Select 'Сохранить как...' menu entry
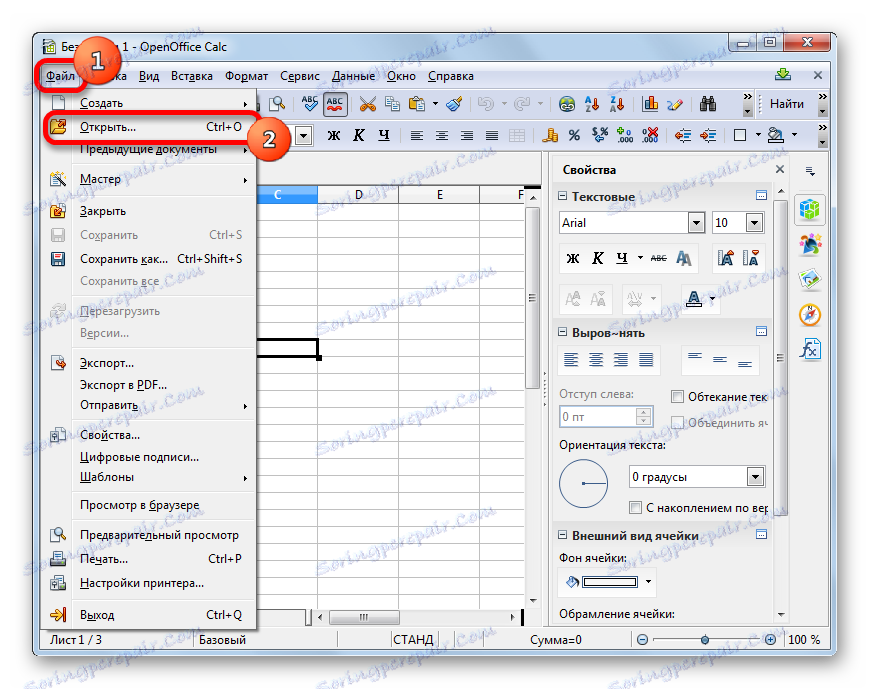The width and height of the screenshot is (870, 689). (x=149, y=259)
